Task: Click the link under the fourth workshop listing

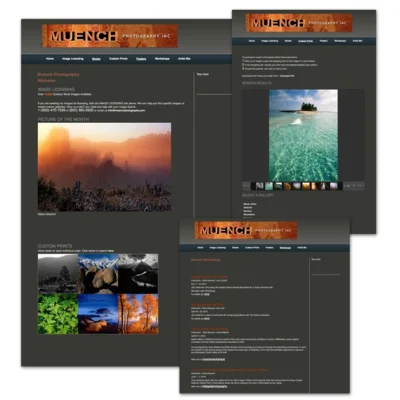Action: (x=215, y=386)
